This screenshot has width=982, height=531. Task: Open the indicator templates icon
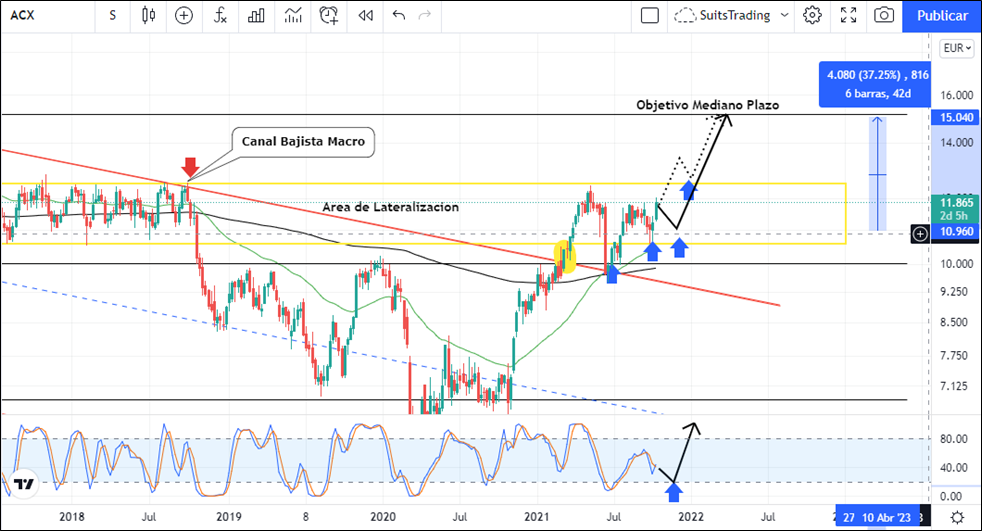(x=292, y=15)
